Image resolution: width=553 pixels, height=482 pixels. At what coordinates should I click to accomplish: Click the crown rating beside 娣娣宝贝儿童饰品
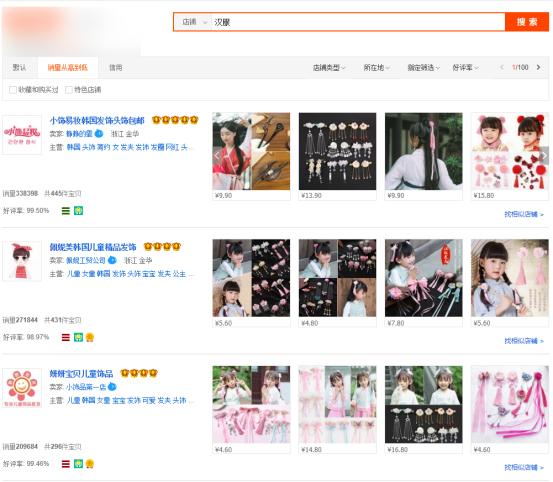pyautogui.click(x=139, y=373)
